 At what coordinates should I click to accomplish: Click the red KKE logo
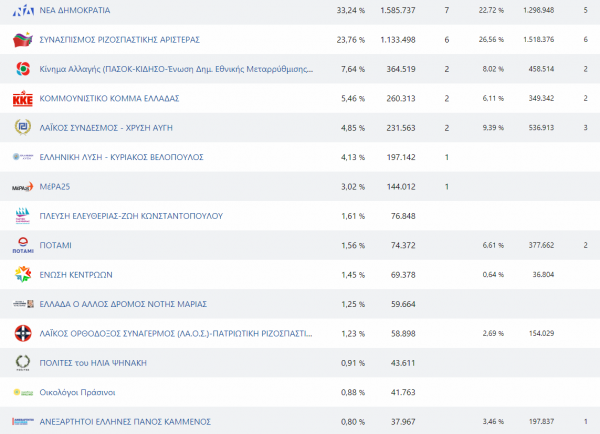click(22, 99)
